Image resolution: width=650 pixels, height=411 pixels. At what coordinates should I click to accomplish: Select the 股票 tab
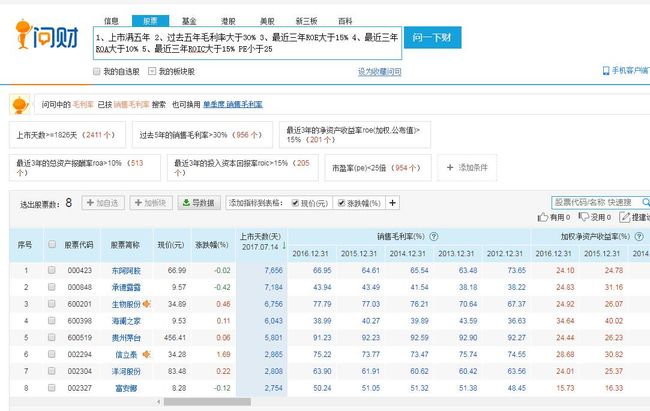(x=150, y=21)
